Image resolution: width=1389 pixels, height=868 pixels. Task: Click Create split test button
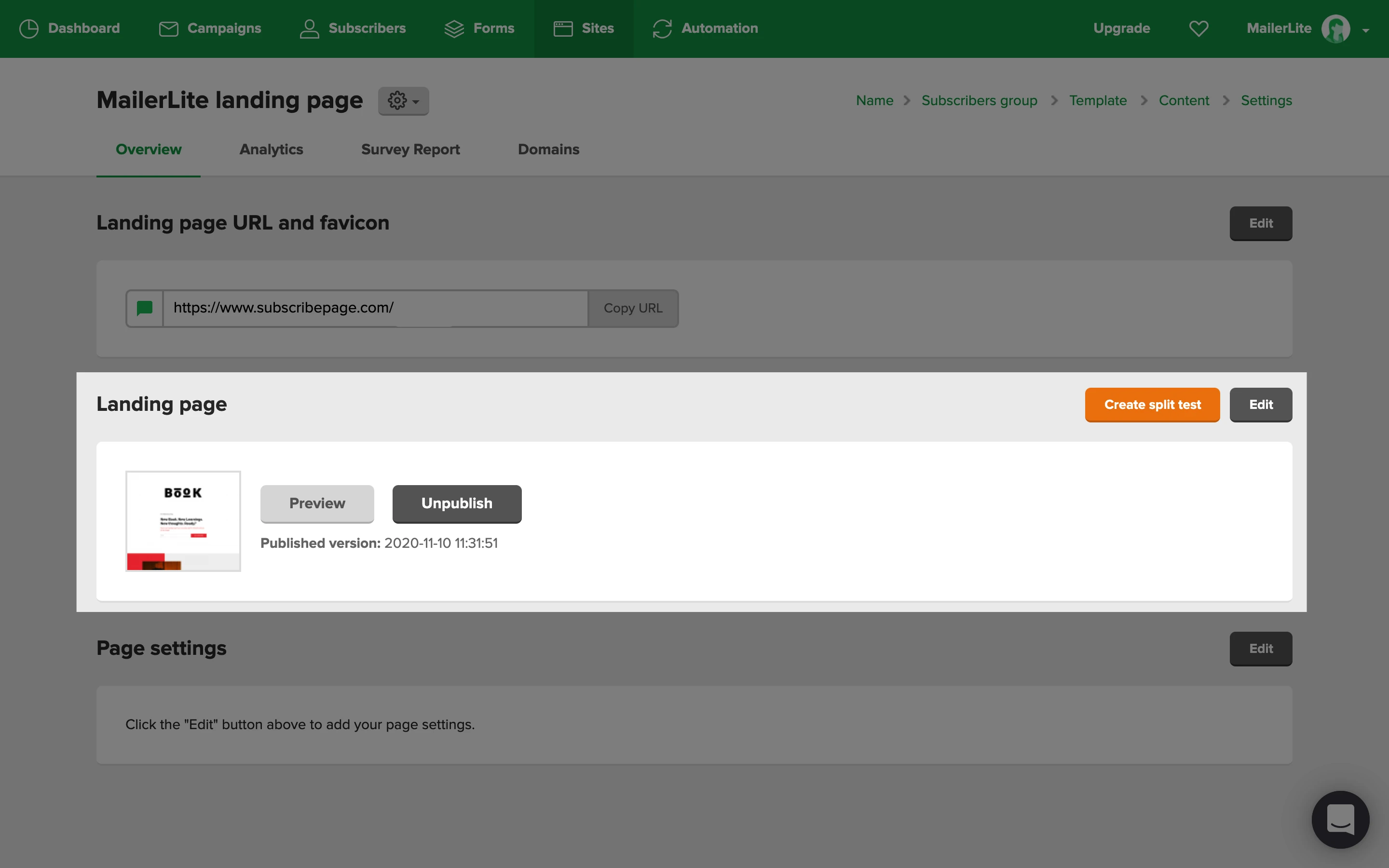pos(1152,405)
